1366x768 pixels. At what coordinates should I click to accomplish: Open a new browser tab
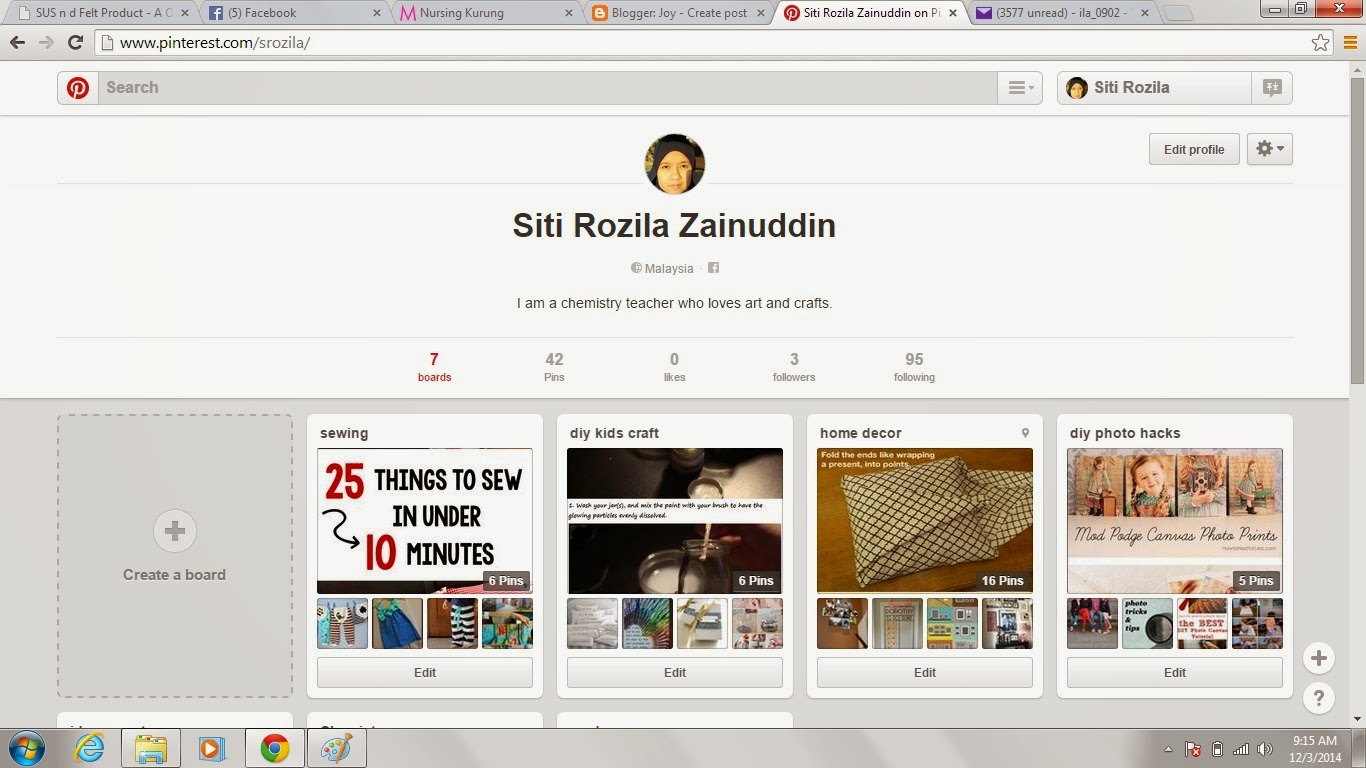[x=1179, y=14]
